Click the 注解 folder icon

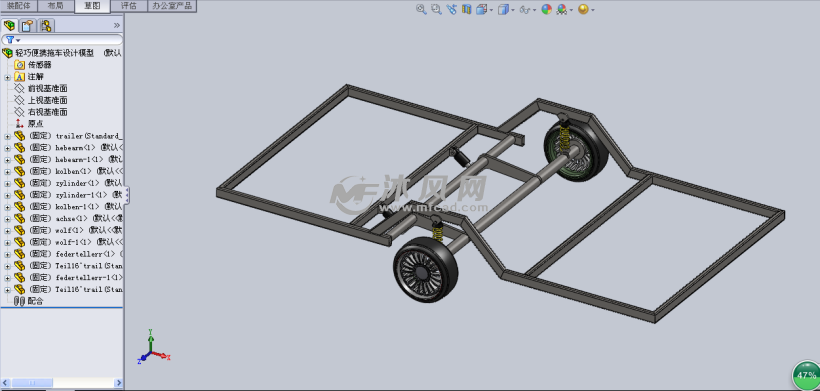pyautogui.click(x=19, y=77)
